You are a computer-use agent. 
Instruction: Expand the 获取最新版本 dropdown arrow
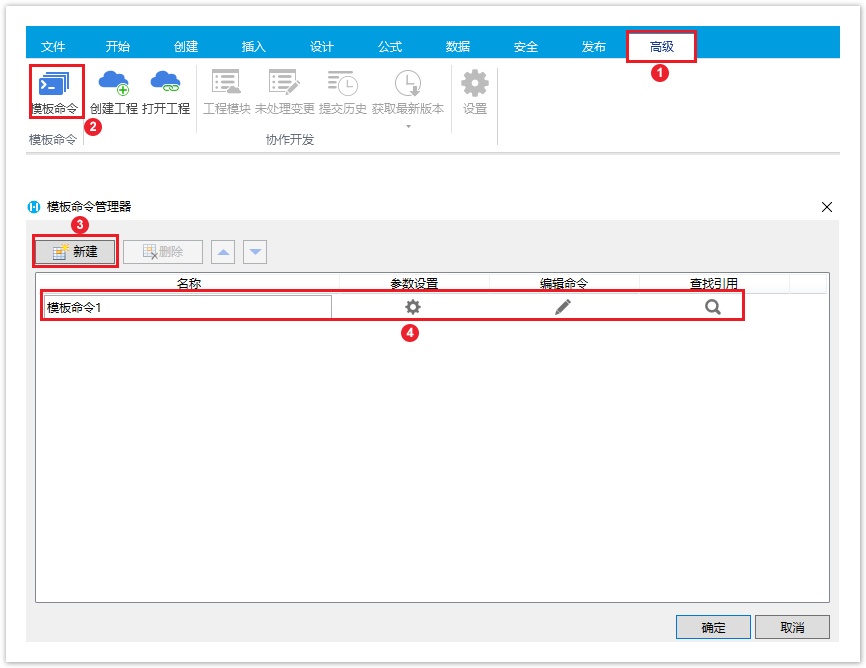(408, 127)
